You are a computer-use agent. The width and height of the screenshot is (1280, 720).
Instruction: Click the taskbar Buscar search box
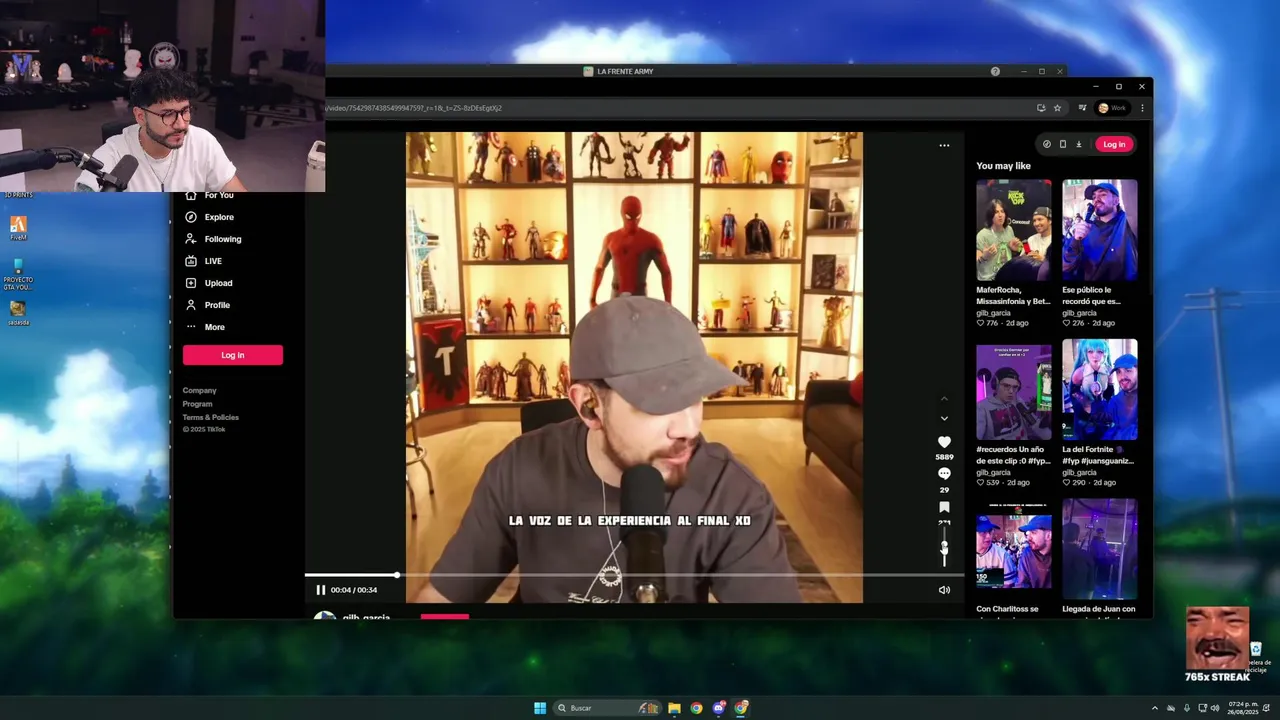coord(607,708)
